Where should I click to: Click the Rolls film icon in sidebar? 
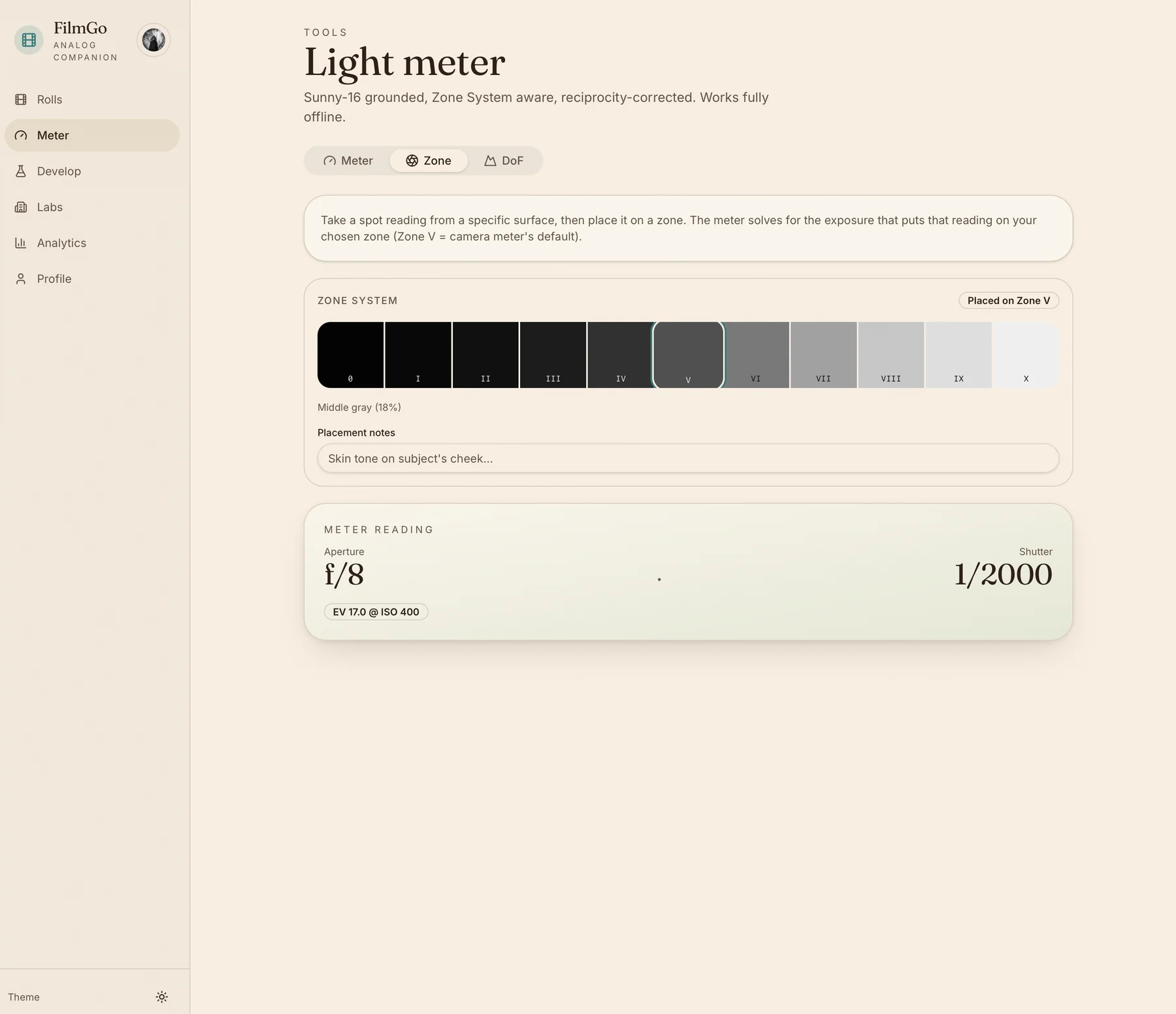point(21,99)
